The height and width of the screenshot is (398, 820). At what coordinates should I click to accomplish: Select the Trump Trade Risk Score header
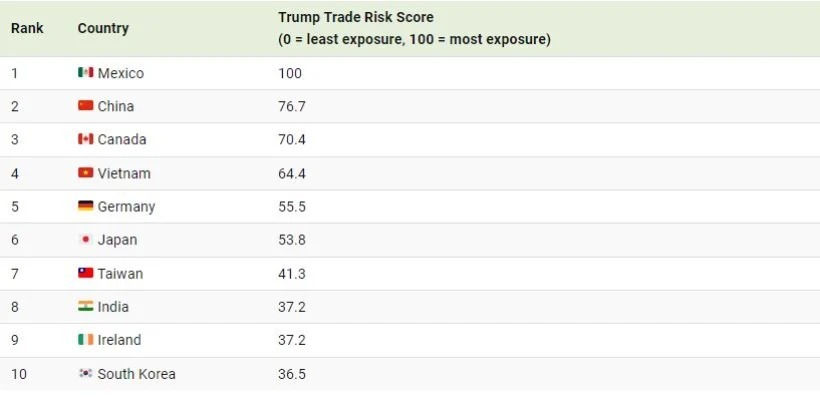(356, 17)
